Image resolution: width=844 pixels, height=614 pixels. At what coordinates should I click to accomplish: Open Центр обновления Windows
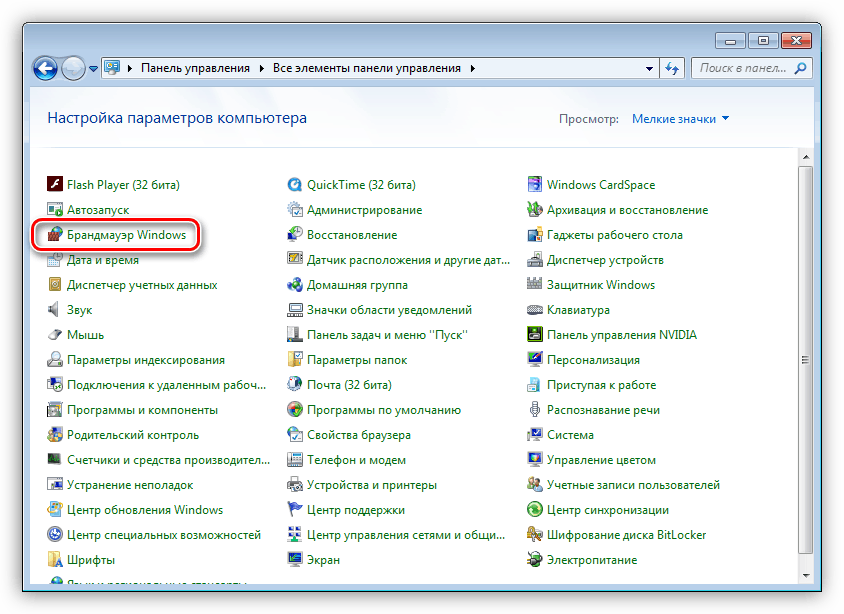136,509
